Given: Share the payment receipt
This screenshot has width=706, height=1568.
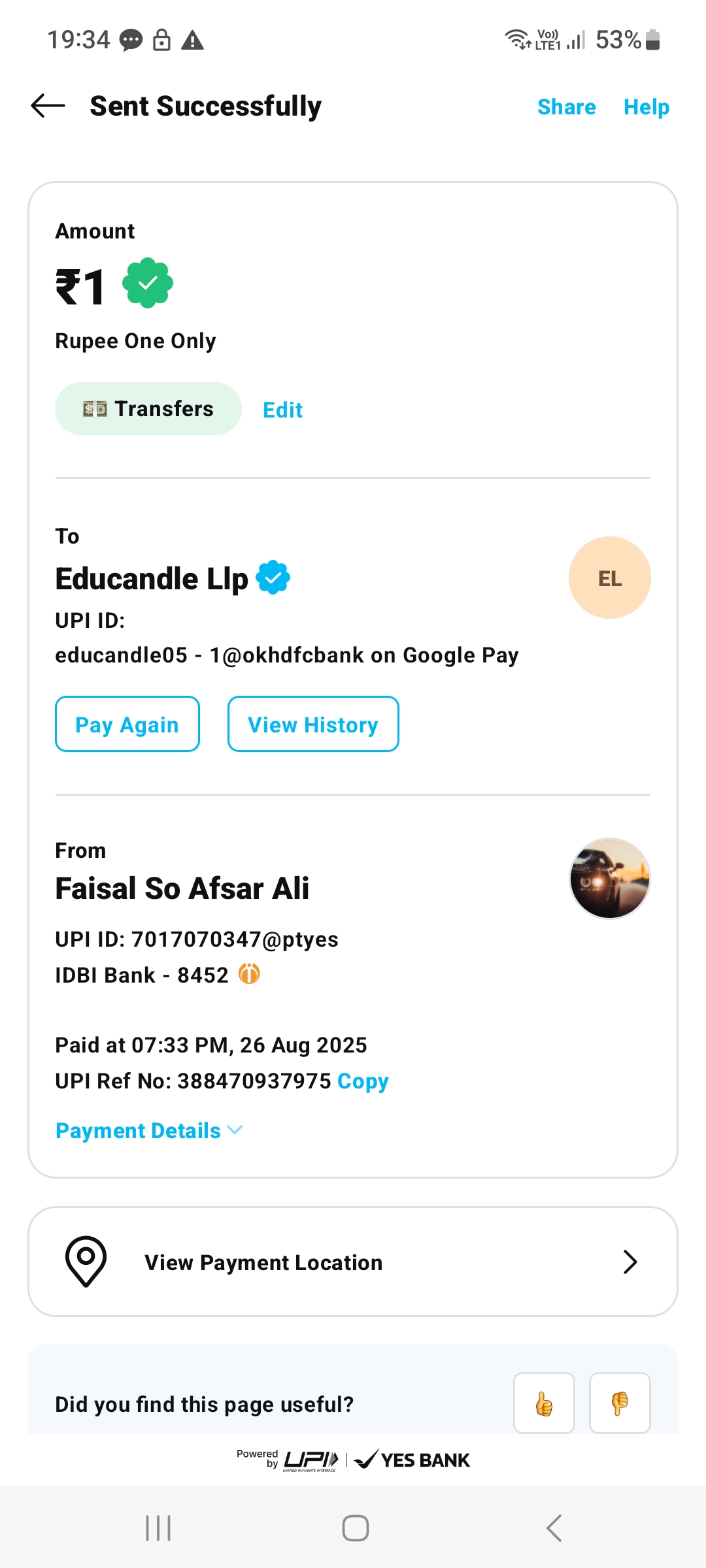Looking at the screenshot, I should click(x=566, y=107).
